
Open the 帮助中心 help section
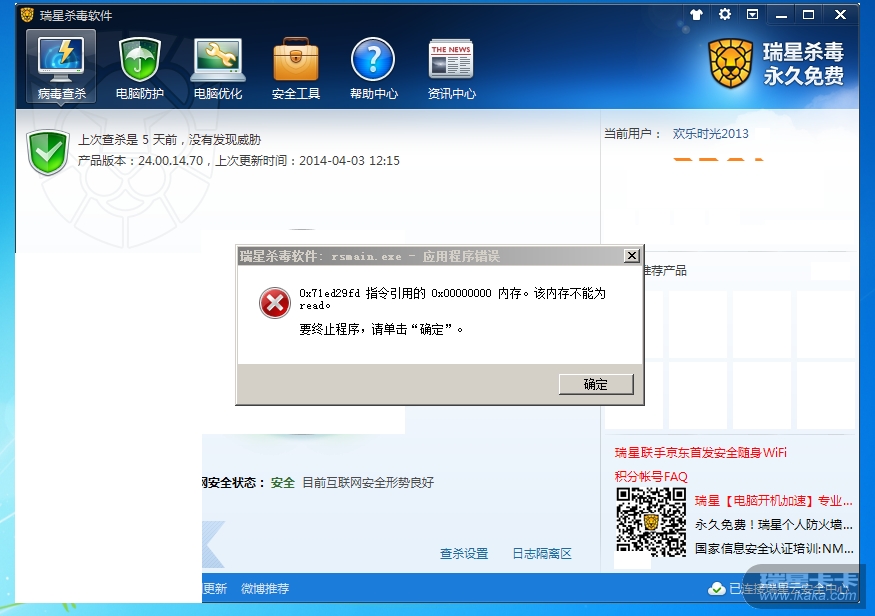pos(373,67)
